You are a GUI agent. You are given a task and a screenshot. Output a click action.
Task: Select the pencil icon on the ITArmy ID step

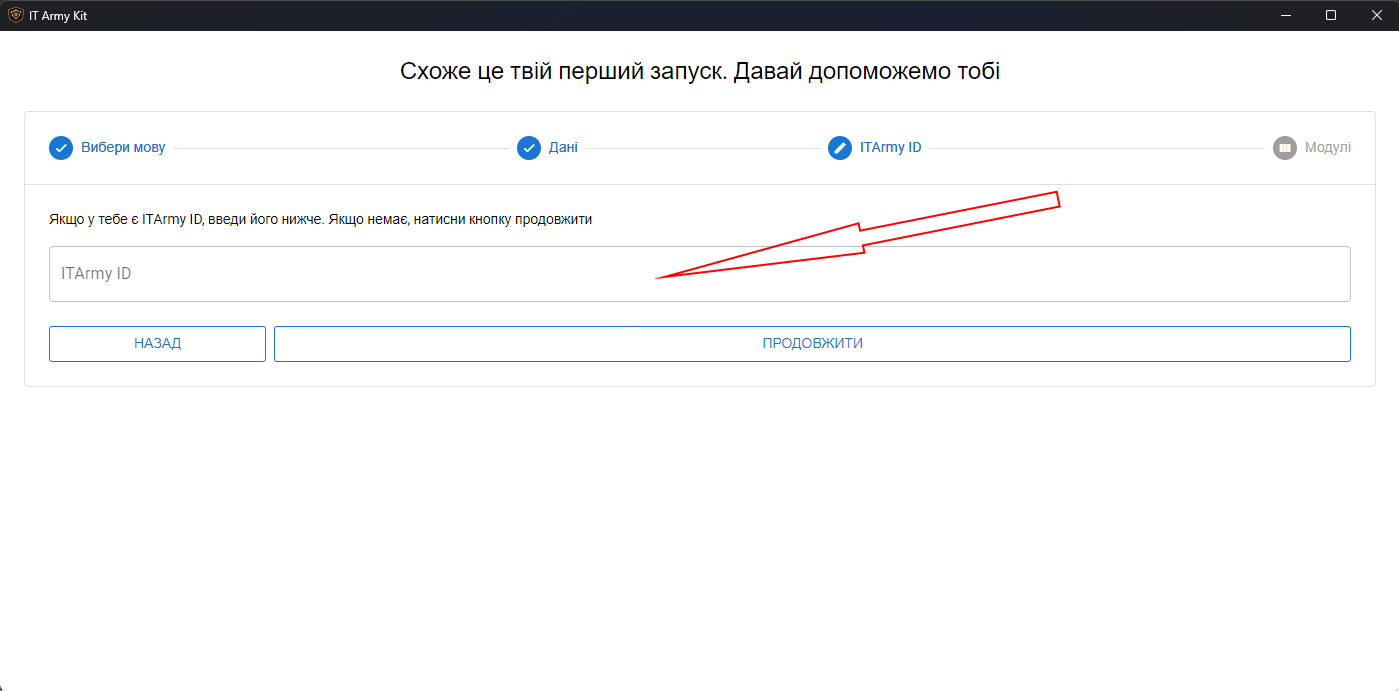(x=839, y=147)
